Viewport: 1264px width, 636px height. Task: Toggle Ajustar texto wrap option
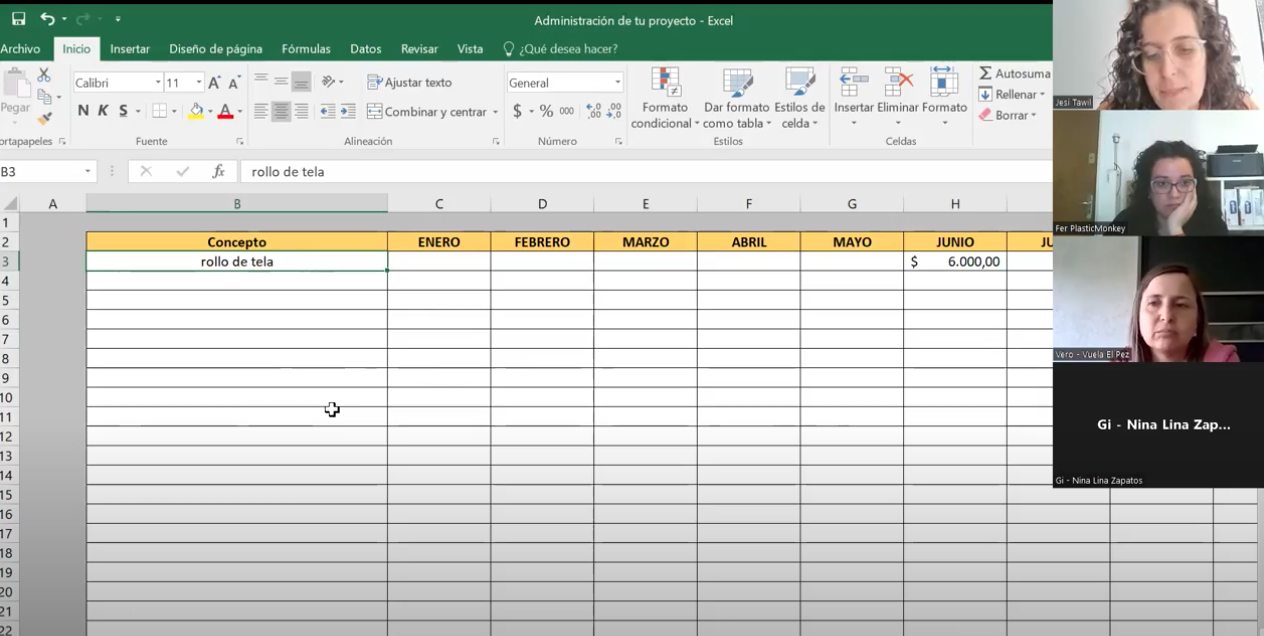pos(409,82)
